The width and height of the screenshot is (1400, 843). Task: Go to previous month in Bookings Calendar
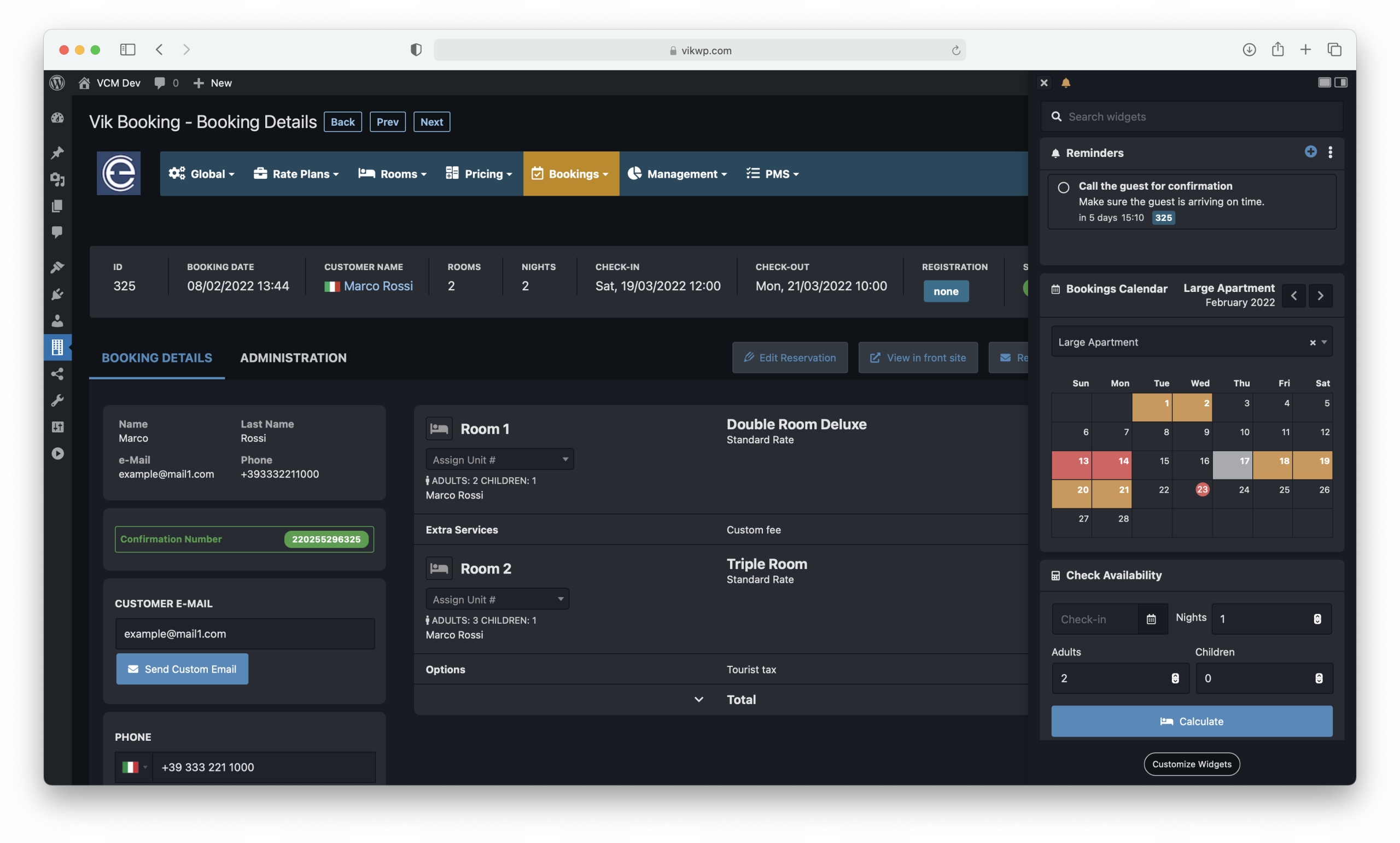[x=1294, y=295]
